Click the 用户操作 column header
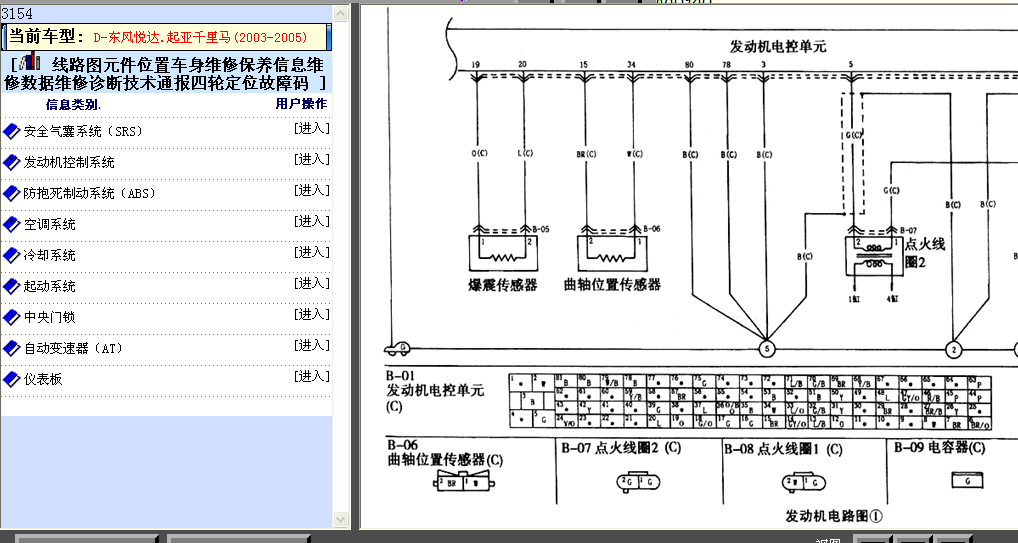Viewport: 1018px width, 543px height. 301,104
